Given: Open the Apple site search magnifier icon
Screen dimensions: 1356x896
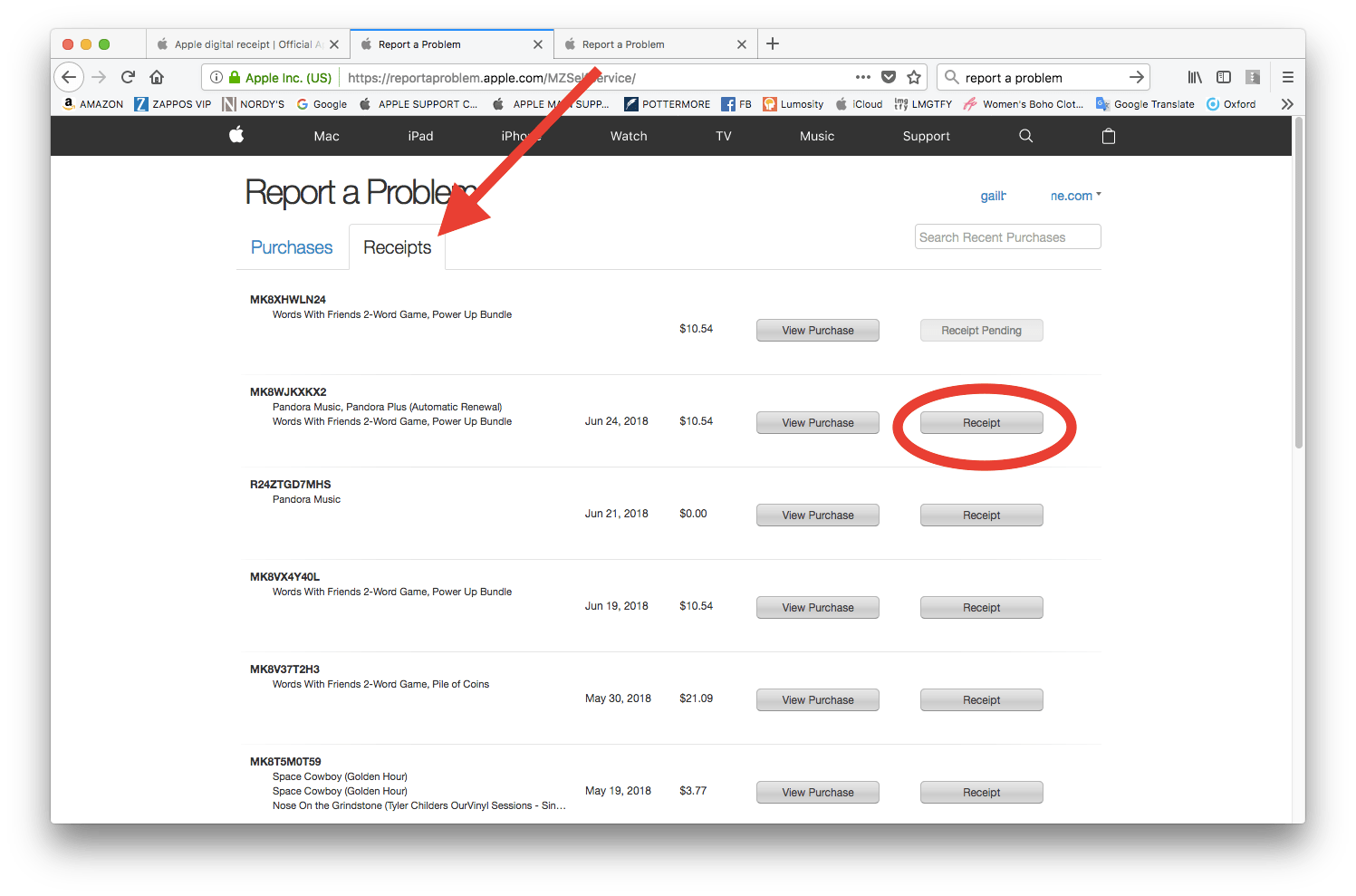Looking at the screenshot, I should click(x=1024, y=135).
